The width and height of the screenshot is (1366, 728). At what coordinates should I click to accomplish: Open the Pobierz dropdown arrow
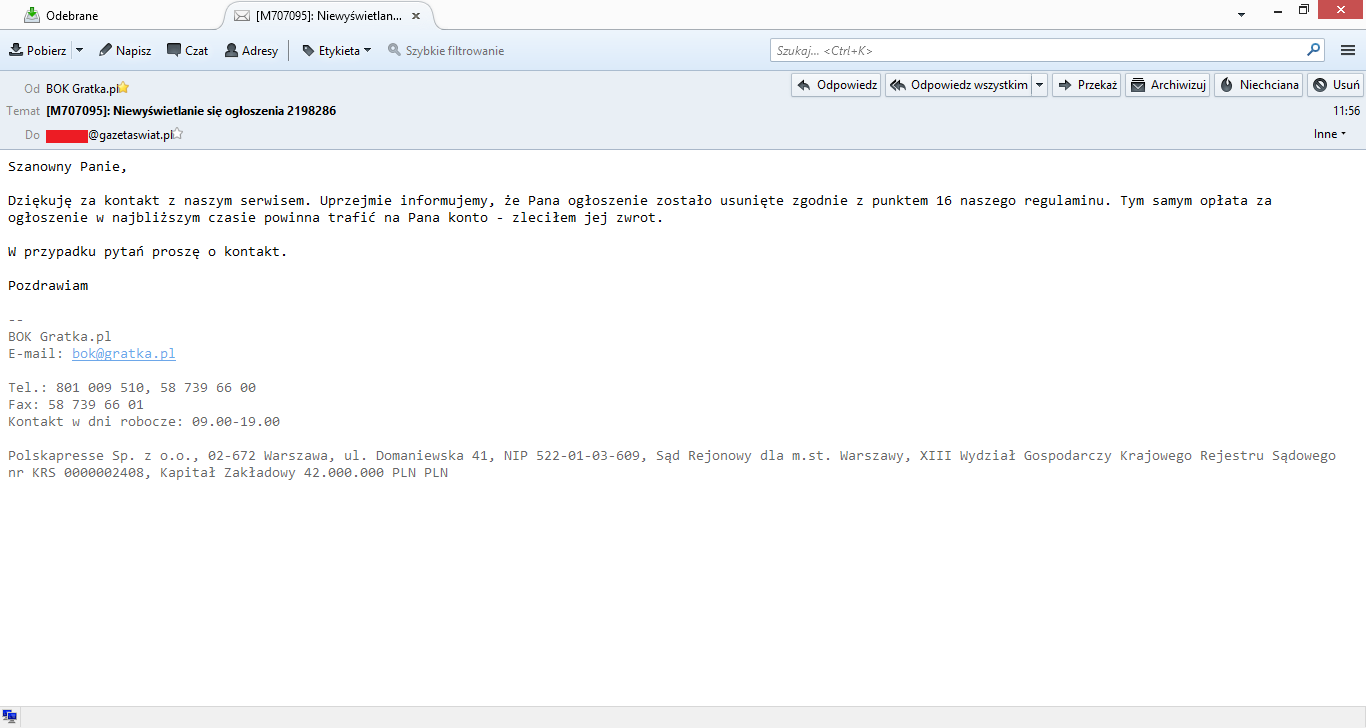[x=80, y=50]
